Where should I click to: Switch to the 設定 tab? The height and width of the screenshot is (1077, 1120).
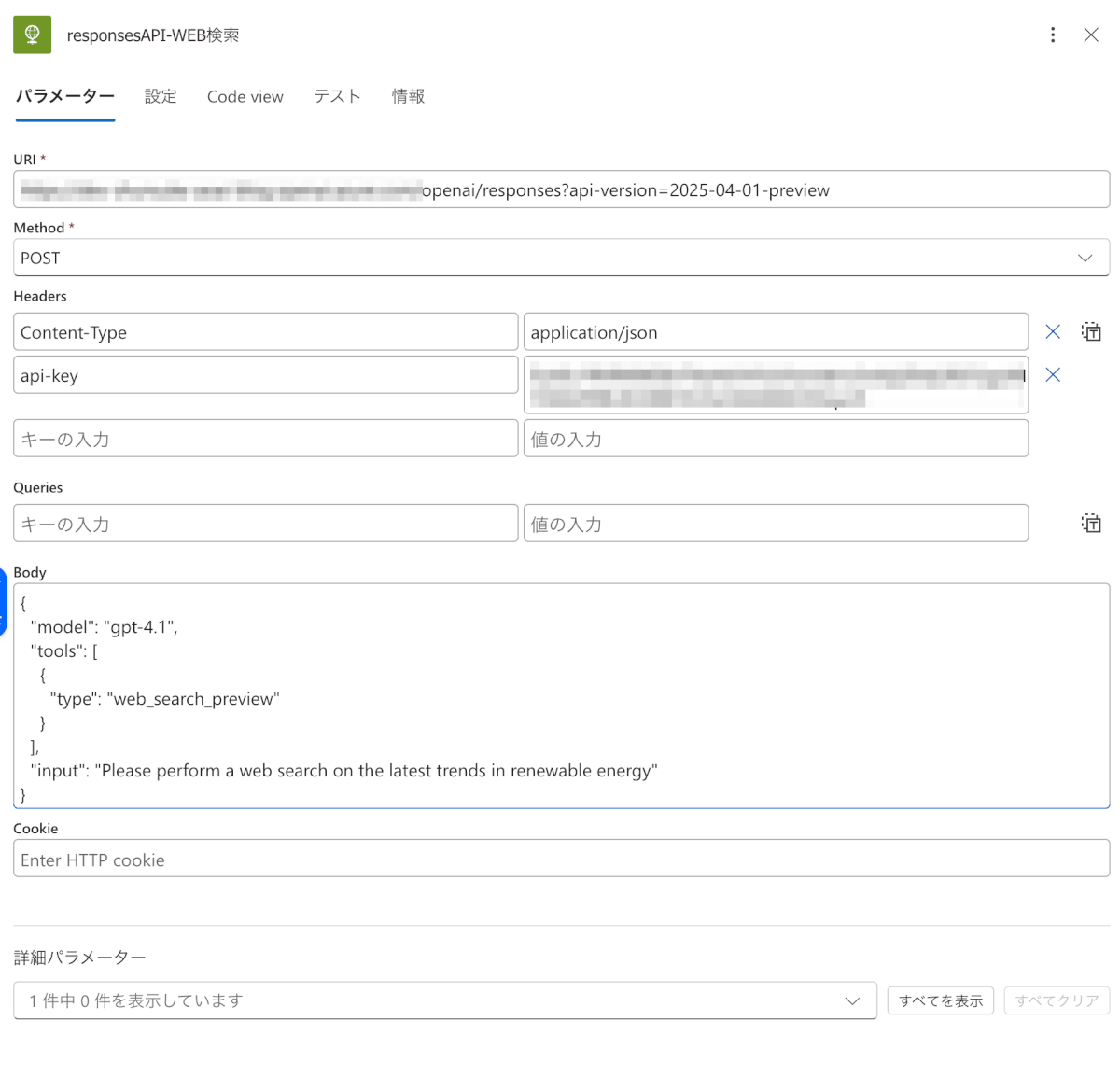click(161, 96)
